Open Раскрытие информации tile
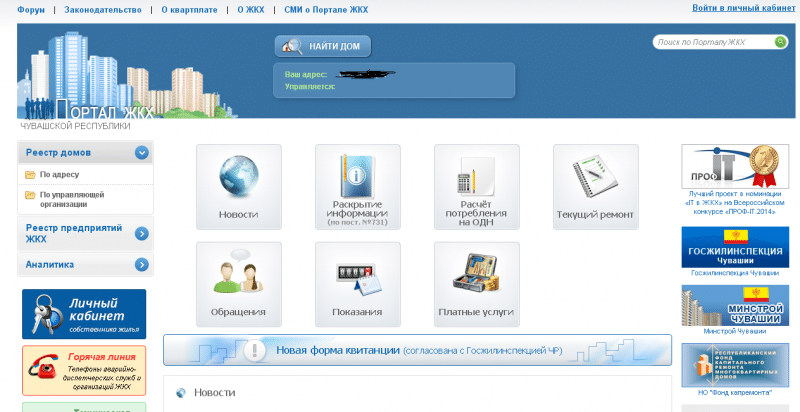The height and width of the screenshot is (412, 800). coord(357,187)
